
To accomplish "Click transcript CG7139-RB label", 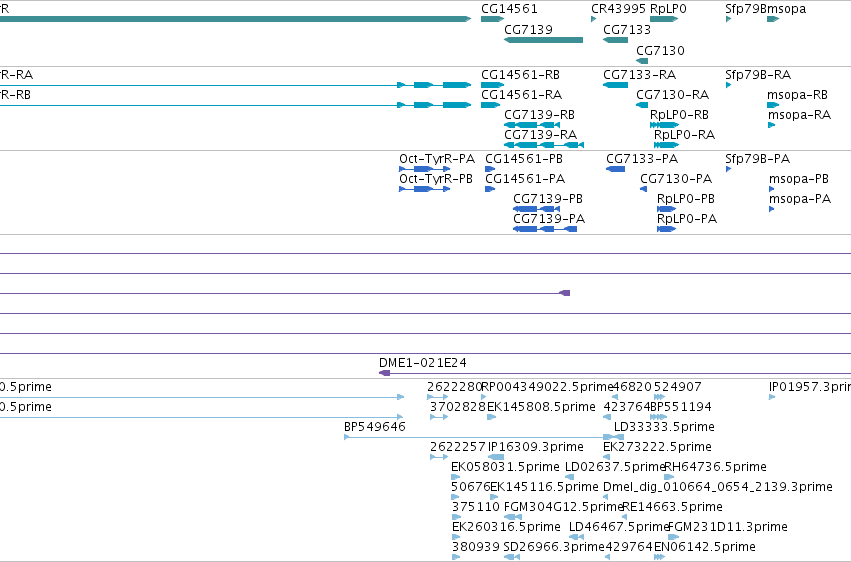I will point(539,115).
